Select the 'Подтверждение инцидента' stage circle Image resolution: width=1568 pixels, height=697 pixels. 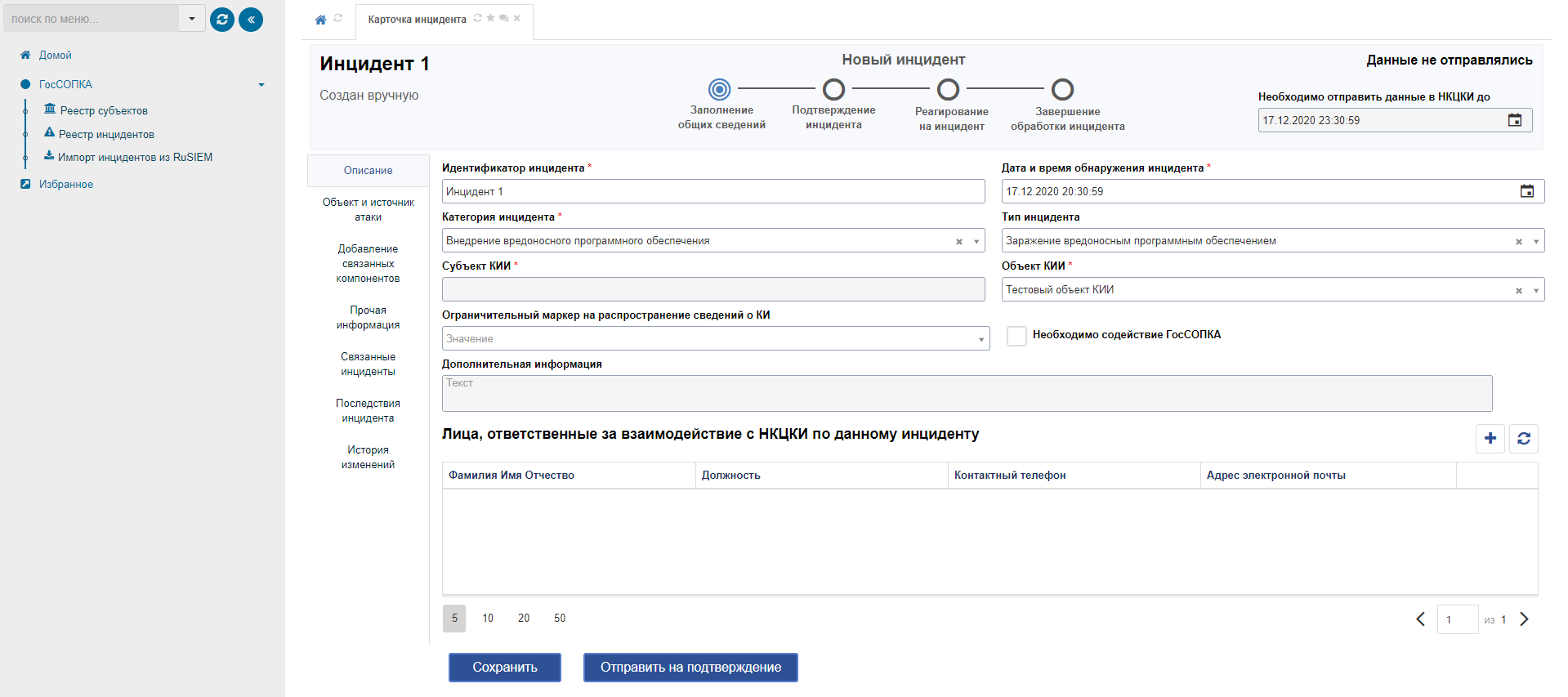pyautogui.click(x=833, y=89)
